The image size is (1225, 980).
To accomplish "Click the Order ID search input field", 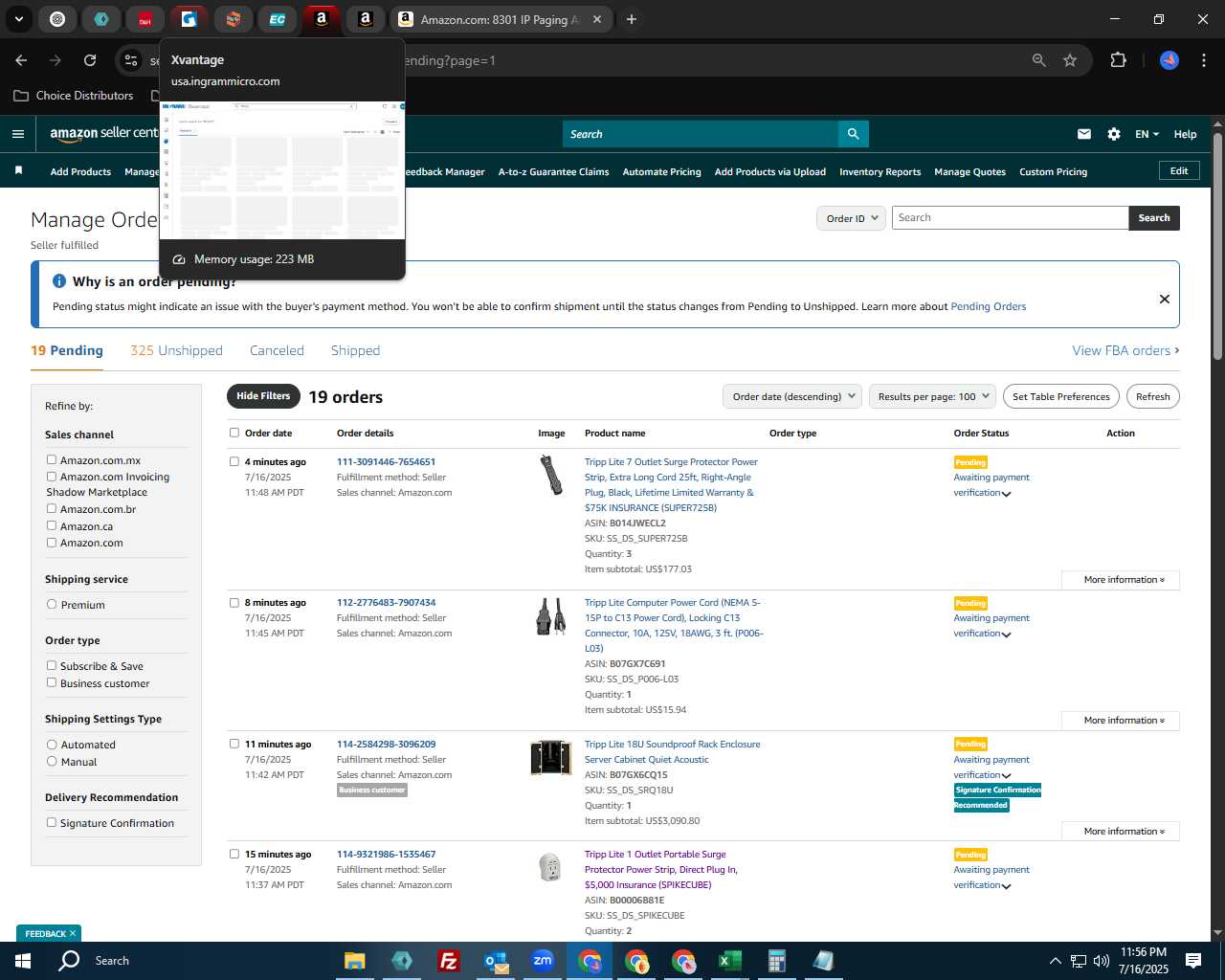I will pyautogui.click(x=1010, y=218).
